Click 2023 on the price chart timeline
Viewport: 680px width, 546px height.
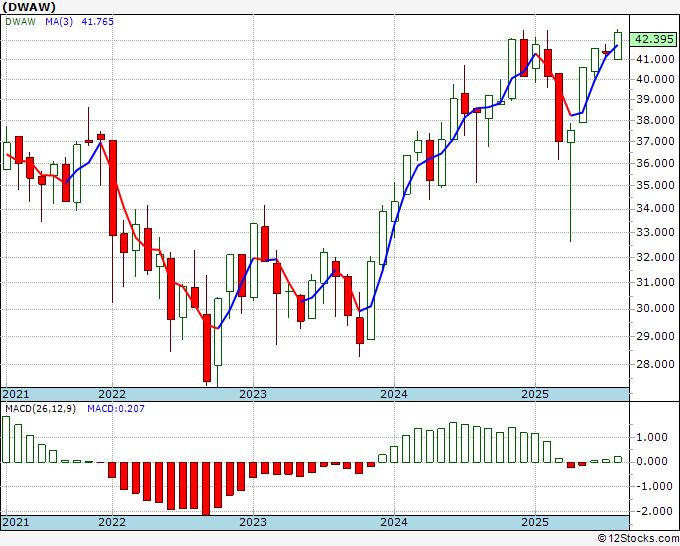pyautogui.click(x=253, y=394)
